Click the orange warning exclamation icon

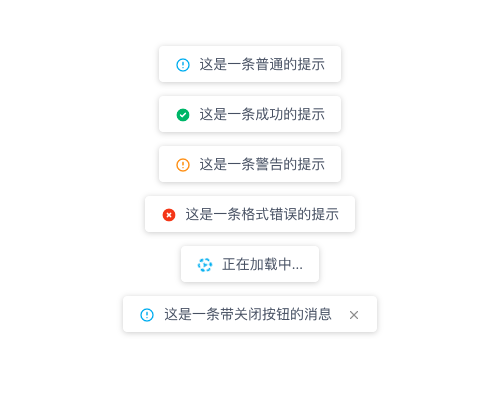(183, 165)
